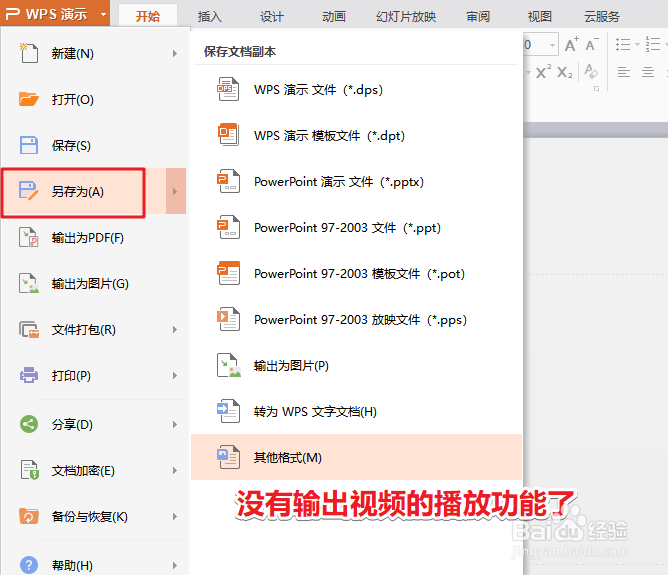Screen dimensions: 668x575
Task: Click the .pptx file format icon
Action: click(228, 181)
